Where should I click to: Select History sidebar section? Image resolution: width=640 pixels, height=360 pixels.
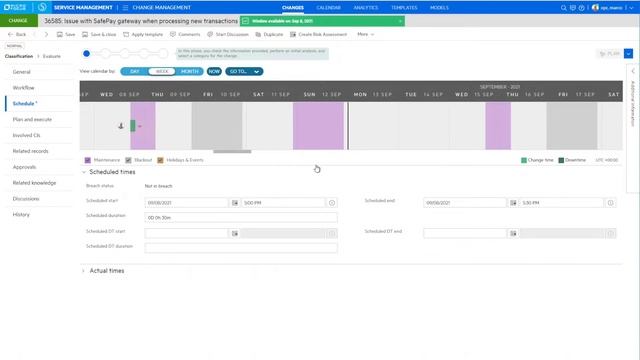(21, 215)
